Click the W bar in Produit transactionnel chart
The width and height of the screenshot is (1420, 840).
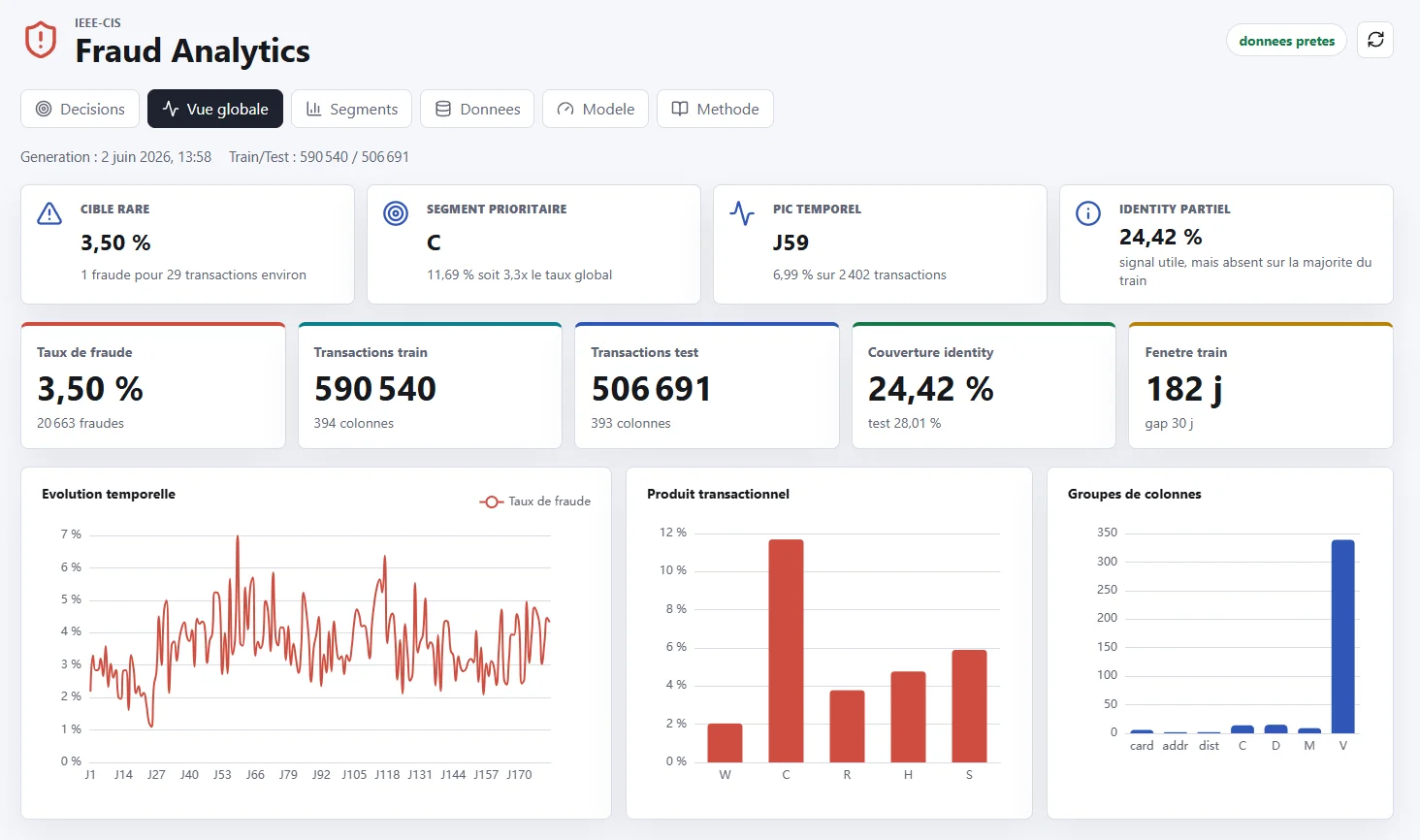(x=725, y=743)
